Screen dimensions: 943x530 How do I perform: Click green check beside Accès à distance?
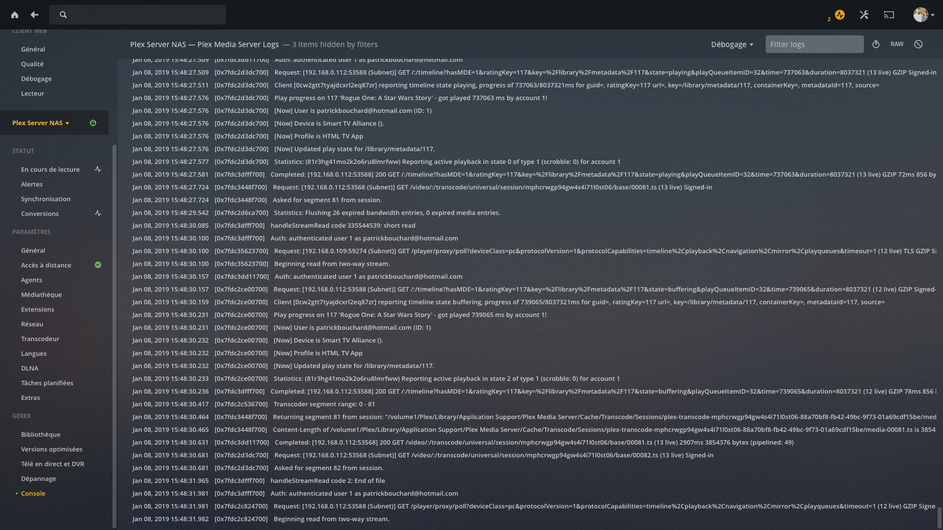[97, 265]
